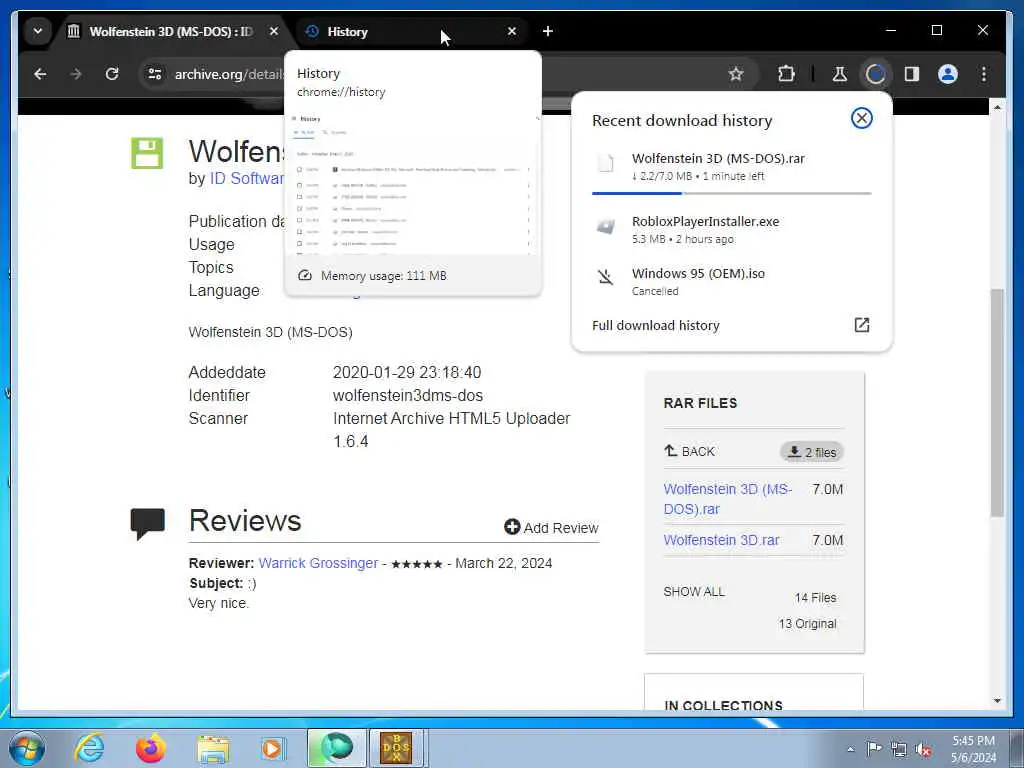The height and width of the screenshot is (768, 1024).
Task: Toggle the downloads bubble icon in toolbar
Action: [875, 74]
